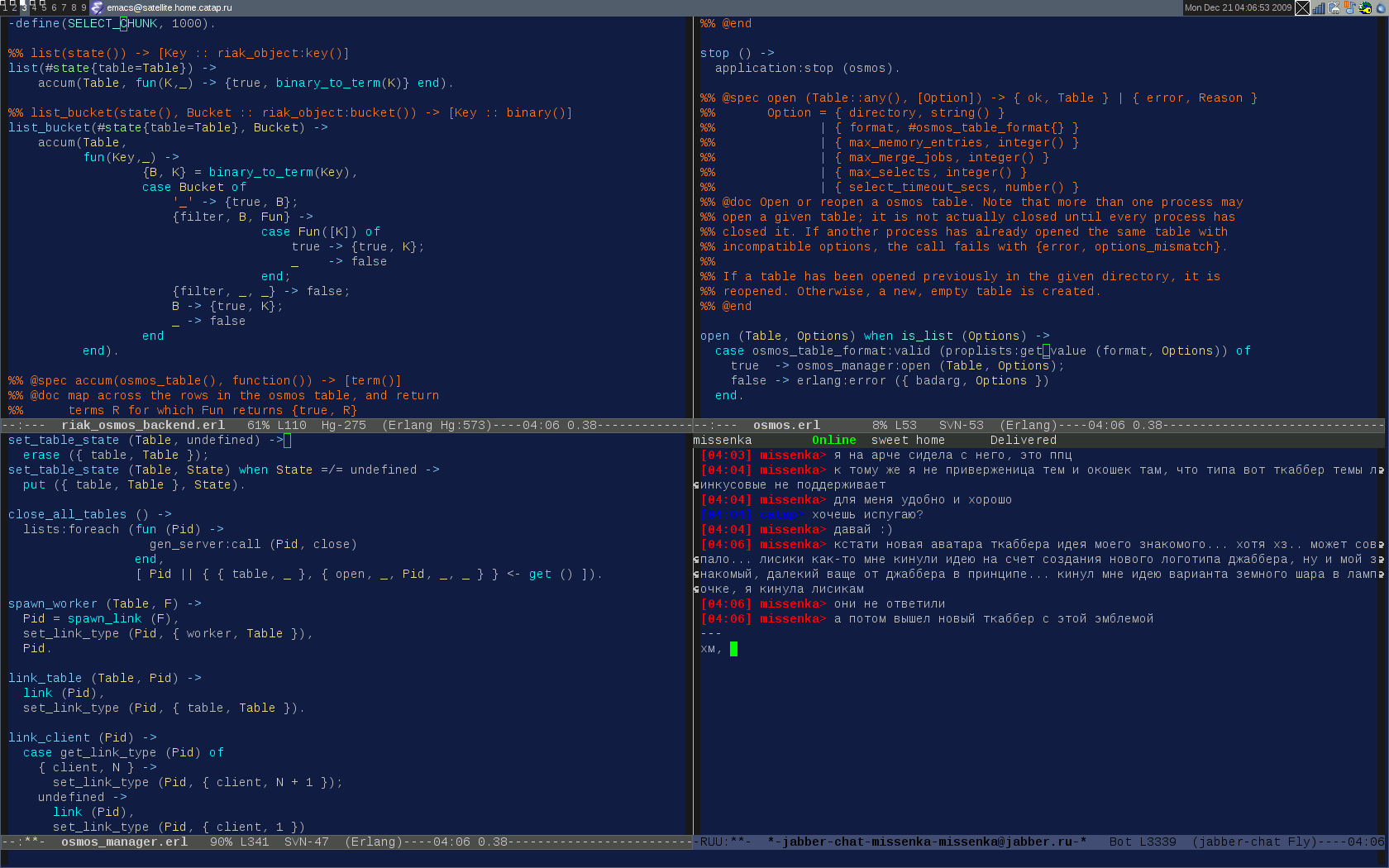The height and width of the screenshot is (868, 1389).
Task: Click 'spawn_link (F)' call
Action: point(120,618)
